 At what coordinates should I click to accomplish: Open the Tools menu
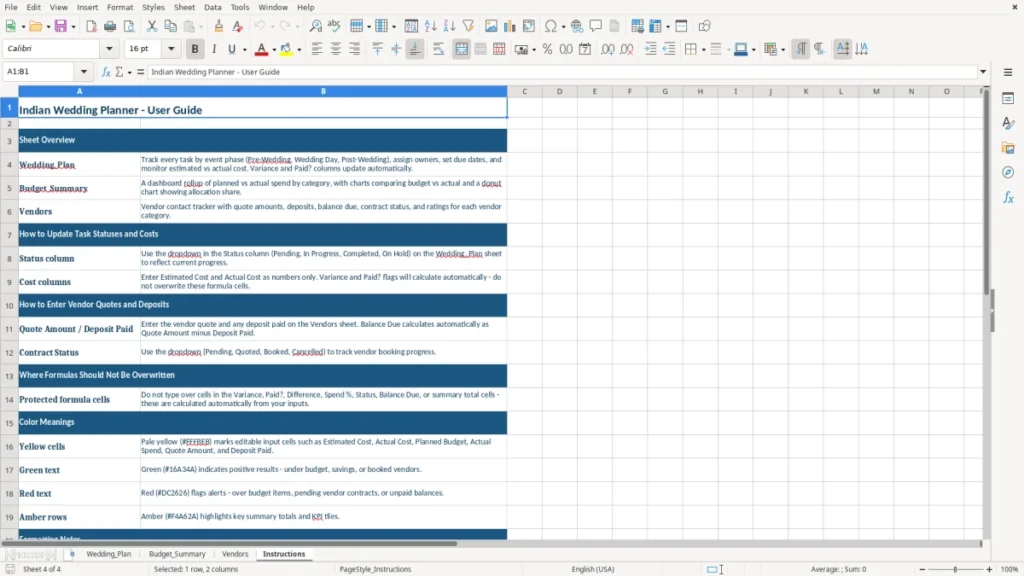pos(240,7)
